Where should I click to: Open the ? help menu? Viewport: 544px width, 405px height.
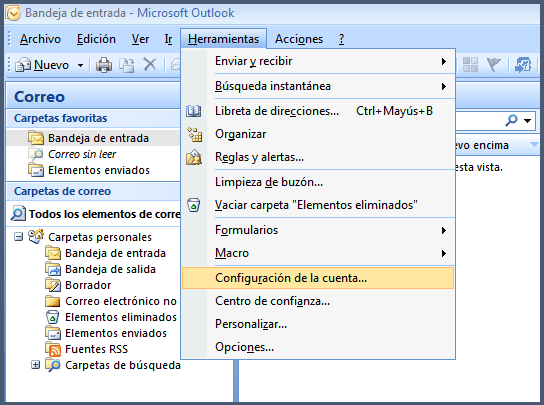[x=341, y=39]
